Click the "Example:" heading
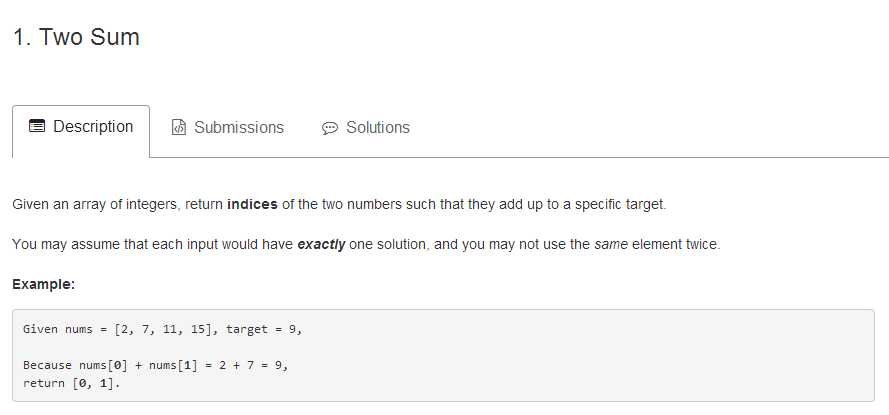The image size is (889, 415). tap(43, 284)
